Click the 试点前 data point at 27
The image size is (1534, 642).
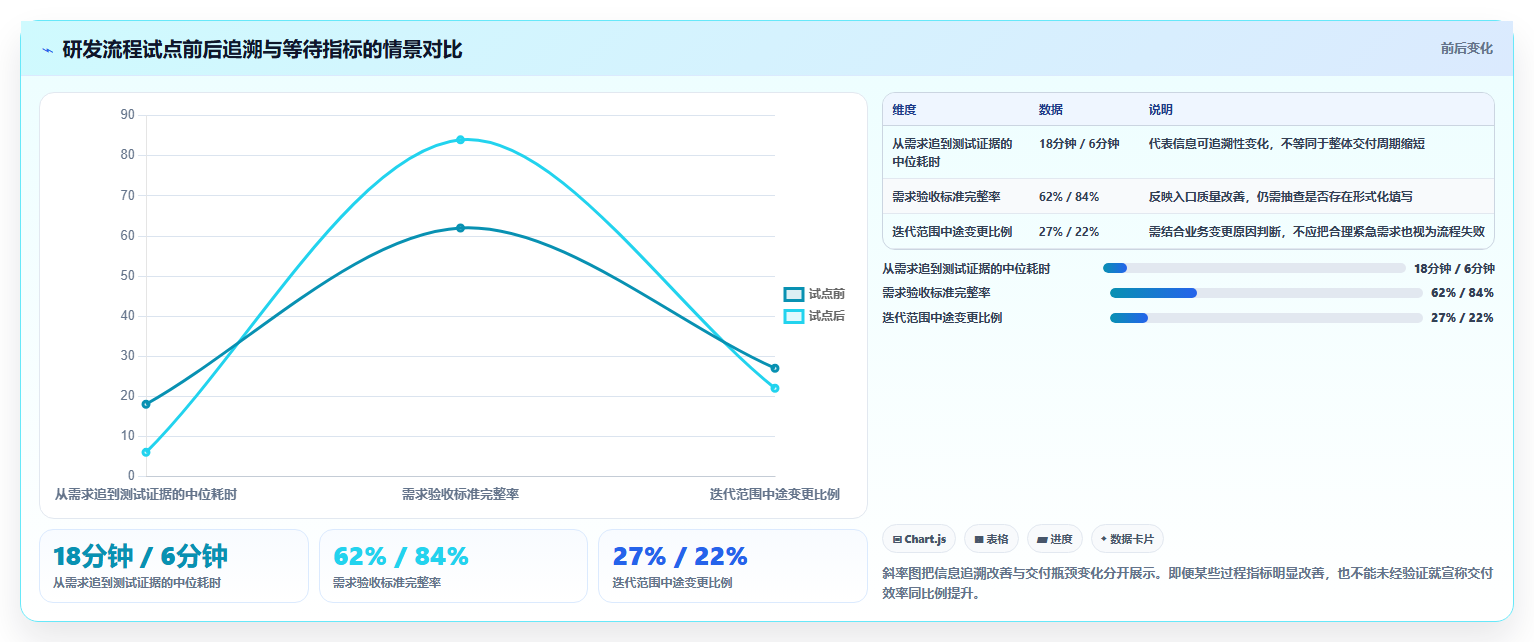(x=775, y=368)
